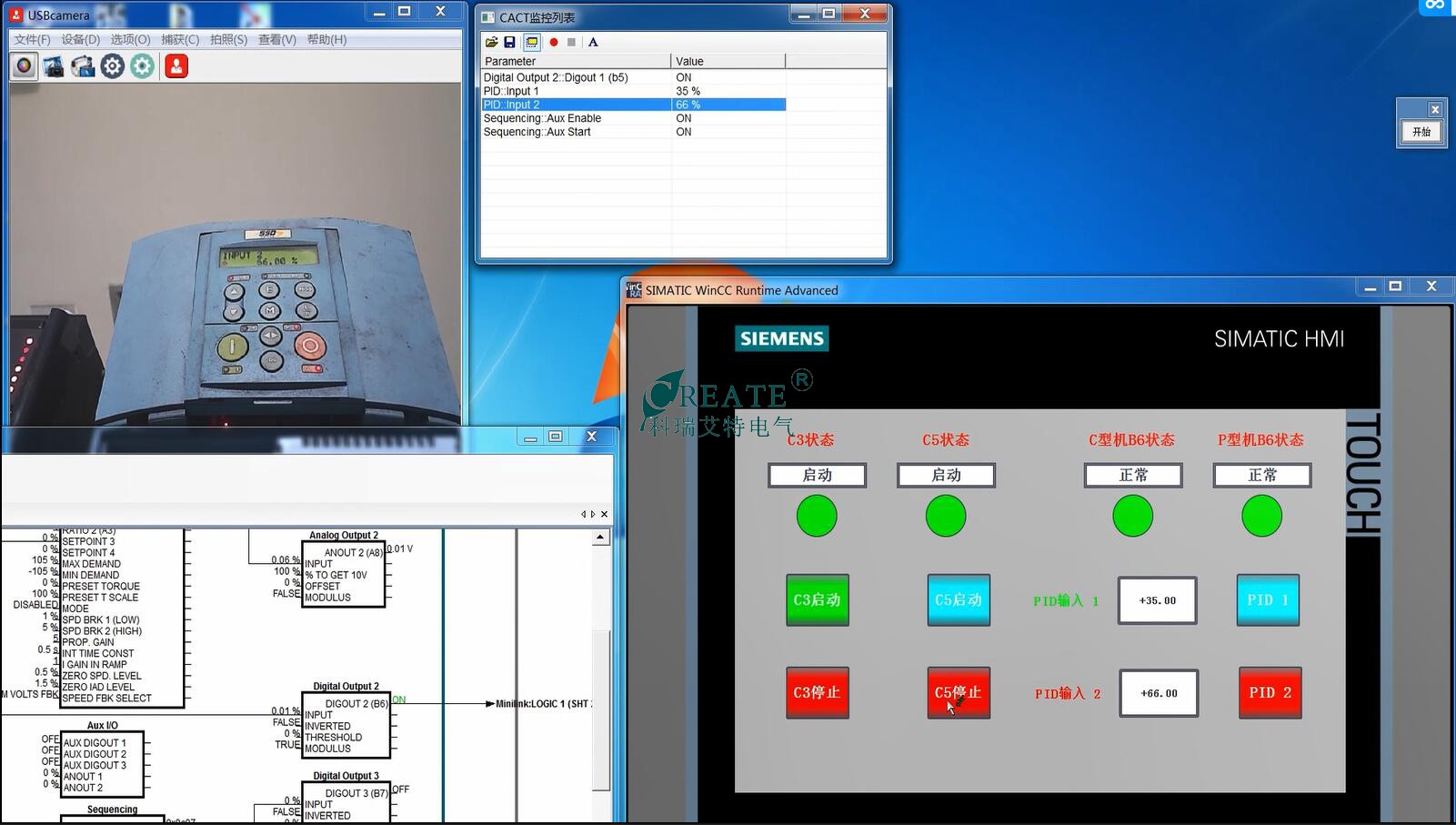The width and height of the screenshot is (1456, 825).
Task: Open the teal gear settings icon in USBcamera
Action: (x=142, y=66)
